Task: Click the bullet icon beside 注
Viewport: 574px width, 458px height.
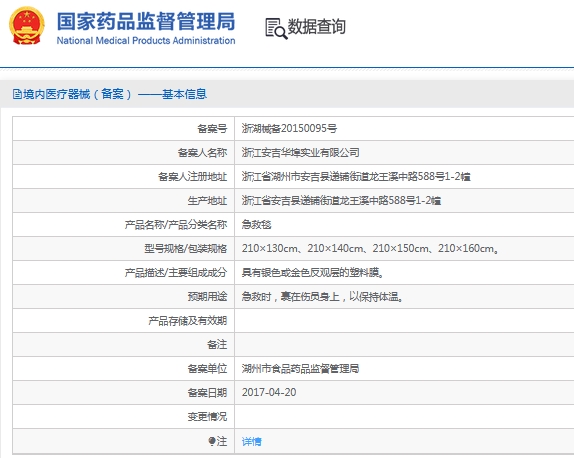Action: click(212, 441)
